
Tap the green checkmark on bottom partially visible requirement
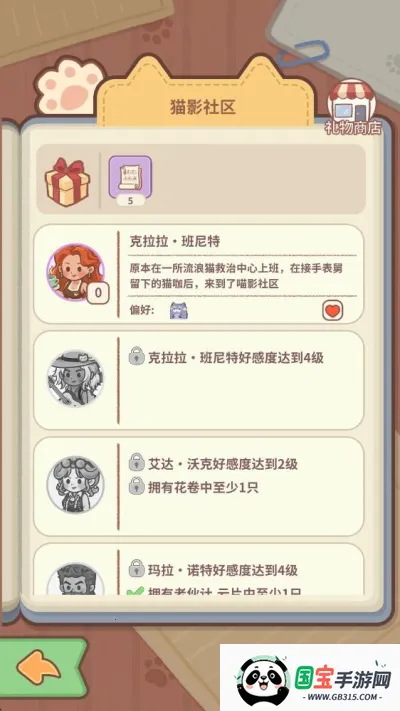click(x=135, y=591)
